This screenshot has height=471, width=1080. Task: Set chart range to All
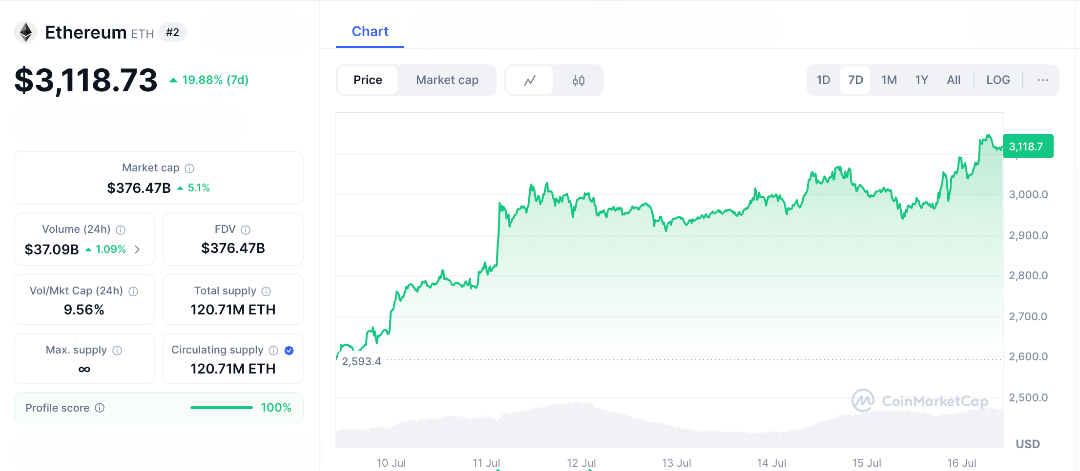pyautogui.click(x=954, y=81)
